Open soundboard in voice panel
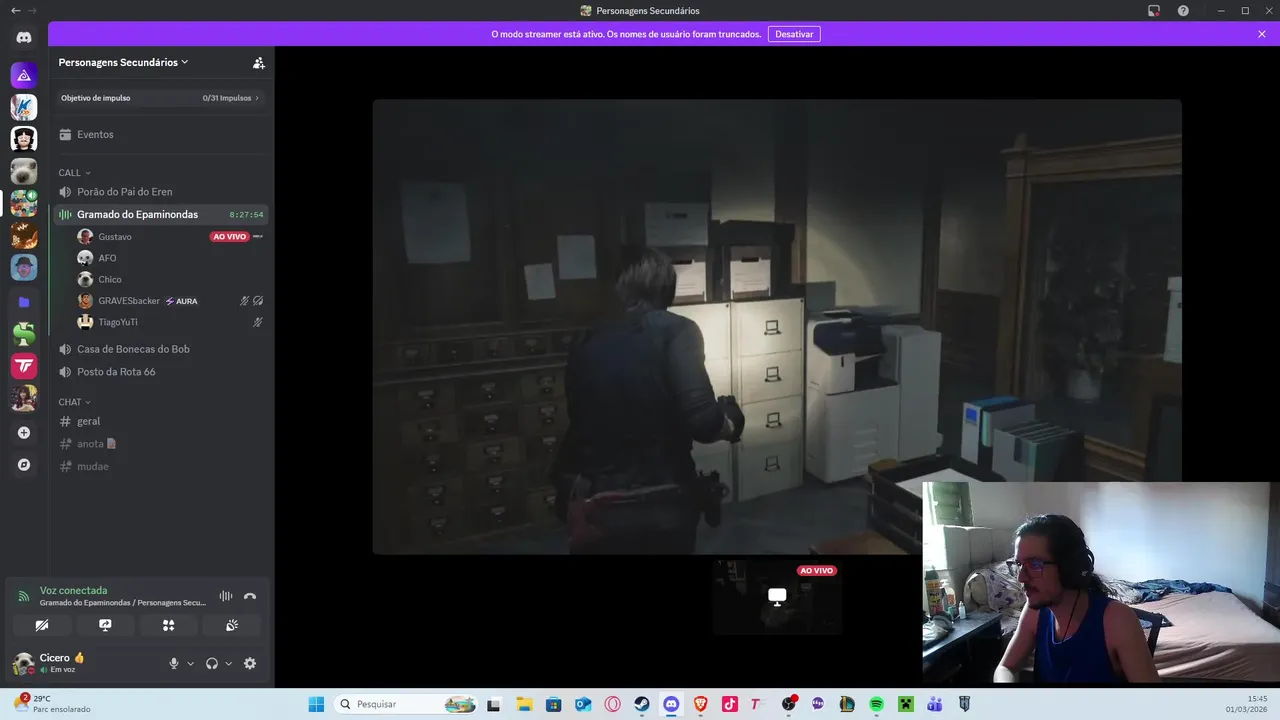Image resolution: width=1280 pixels, height=720 pixels. click(231, 625)
